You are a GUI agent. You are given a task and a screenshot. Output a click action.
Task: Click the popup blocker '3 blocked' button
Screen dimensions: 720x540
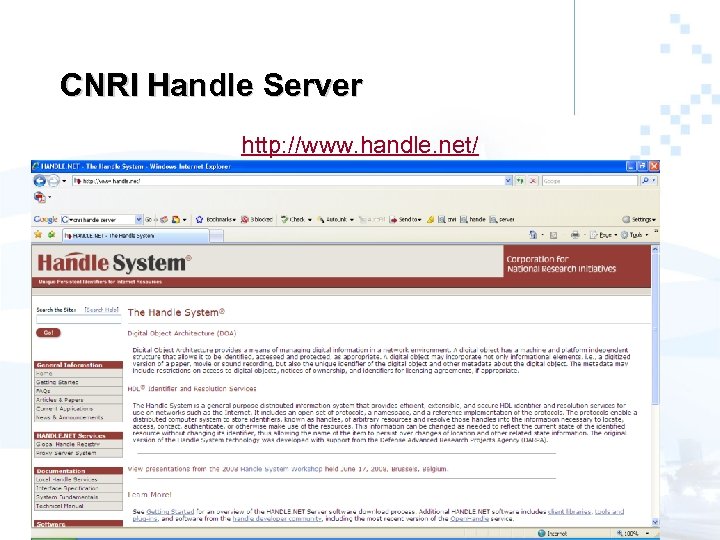pos(257,219)
